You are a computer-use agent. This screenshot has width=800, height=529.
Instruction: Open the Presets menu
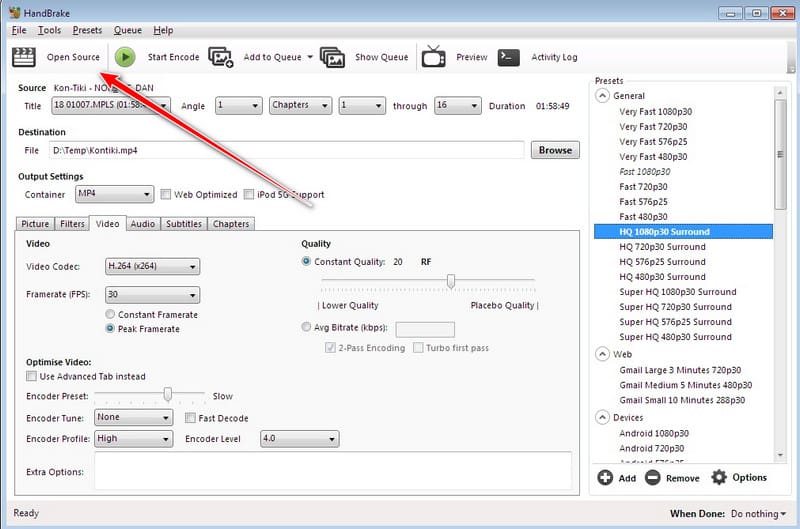(87, 31)
